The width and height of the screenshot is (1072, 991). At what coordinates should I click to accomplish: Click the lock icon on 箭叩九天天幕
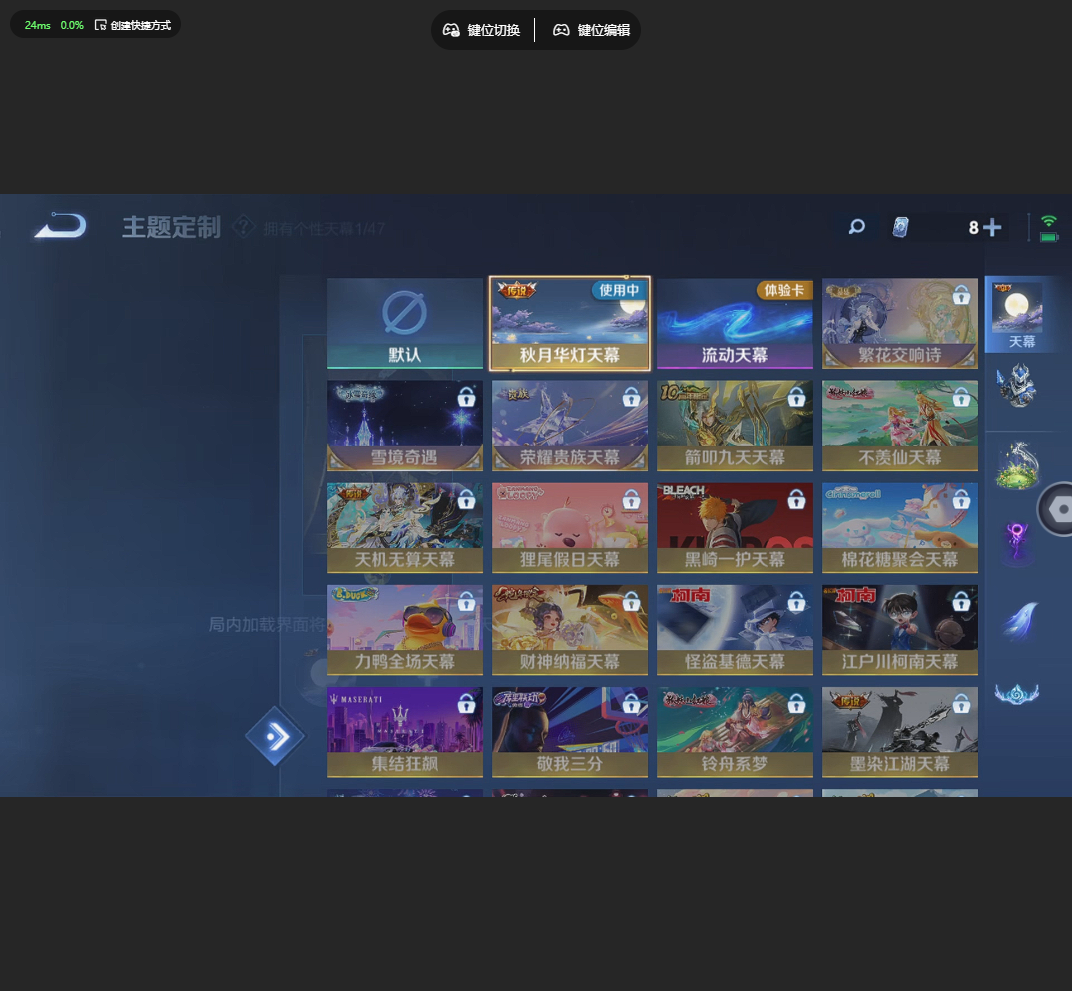(x=796, y=397)
